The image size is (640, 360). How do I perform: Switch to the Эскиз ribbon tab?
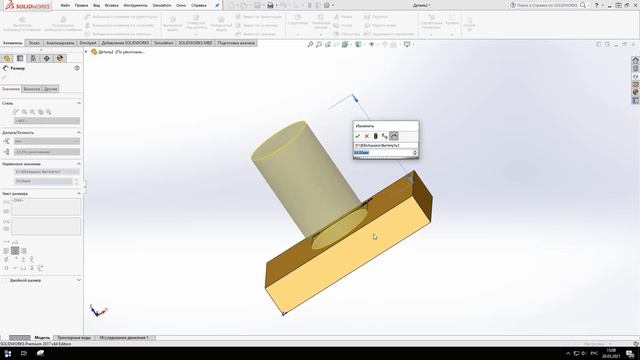click(34, 43)
